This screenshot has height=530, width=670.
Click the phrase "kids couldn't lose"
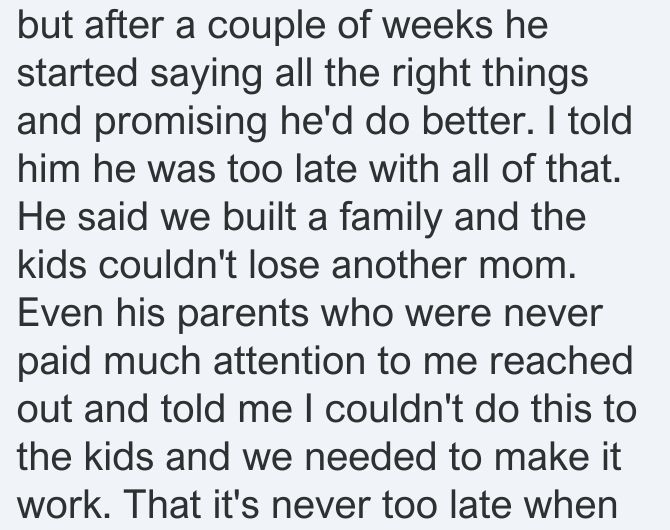tap(168, 264)
